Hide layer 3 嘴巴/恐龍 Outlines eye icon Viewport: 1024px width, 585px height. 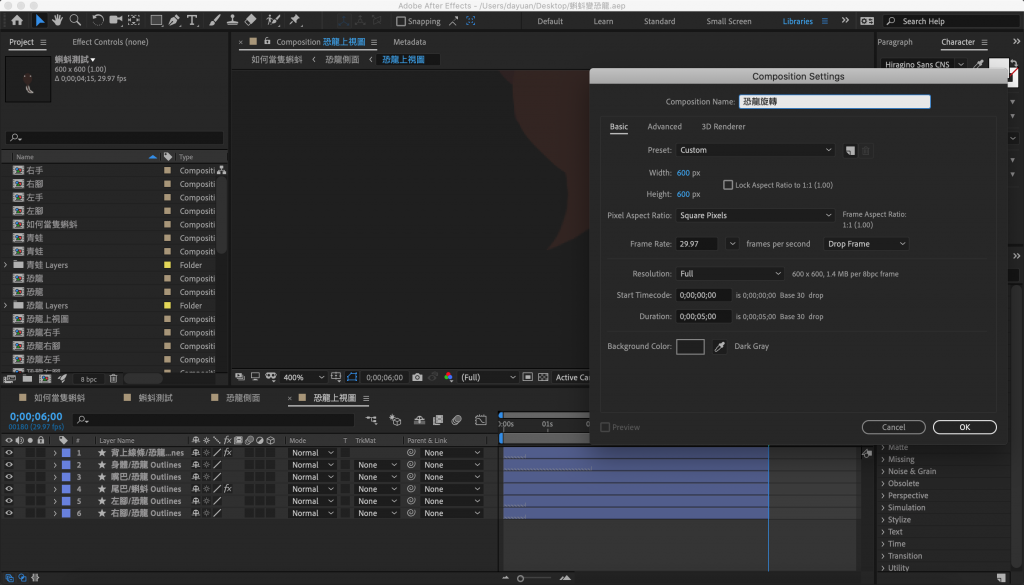tap(9, 477)
